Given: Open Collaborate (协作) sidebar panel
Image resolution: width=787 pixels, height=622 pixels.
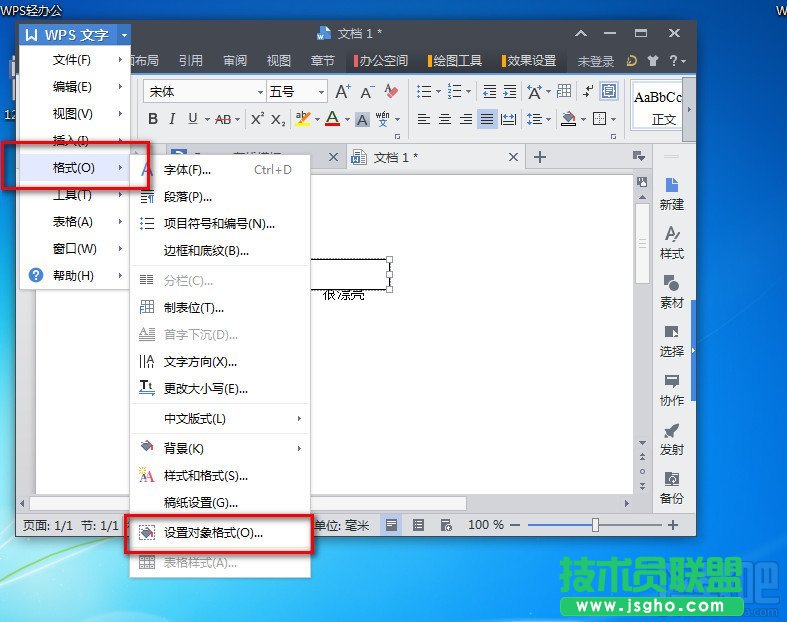Looking at the screenshot, I should (672, 390).
